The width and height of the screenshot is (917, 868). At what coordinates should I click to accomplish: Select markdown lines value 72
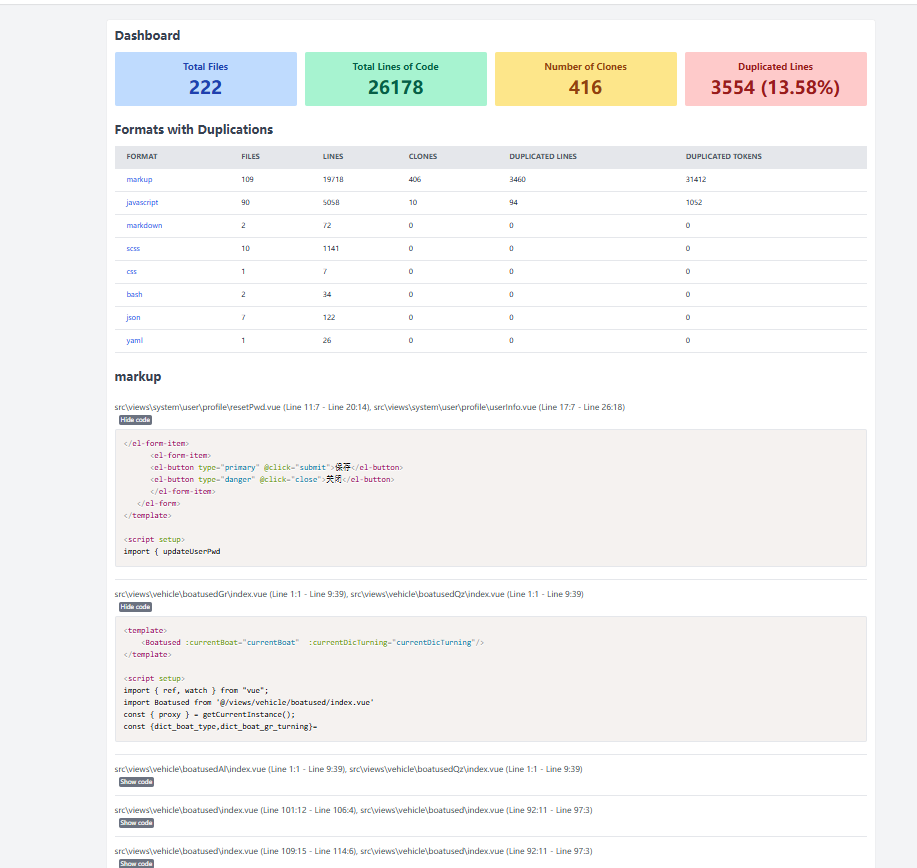pyautogui.click(x=327, y=225)
